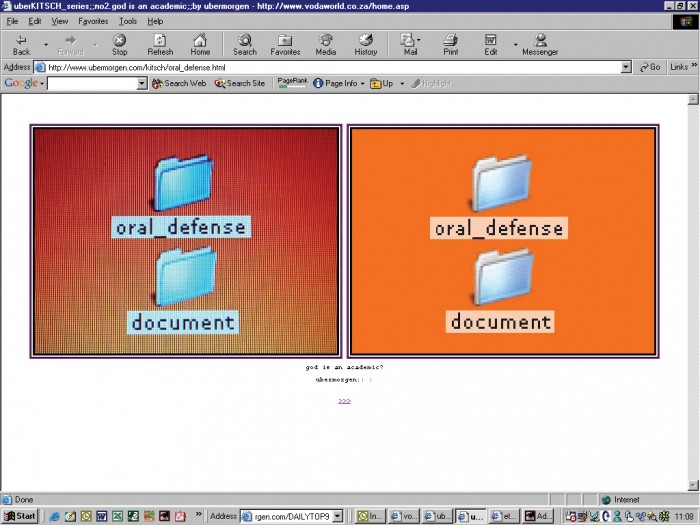Click the Highlight button in Google toolbar
Screen dimensions: 700x525
(x=431, y=83)
